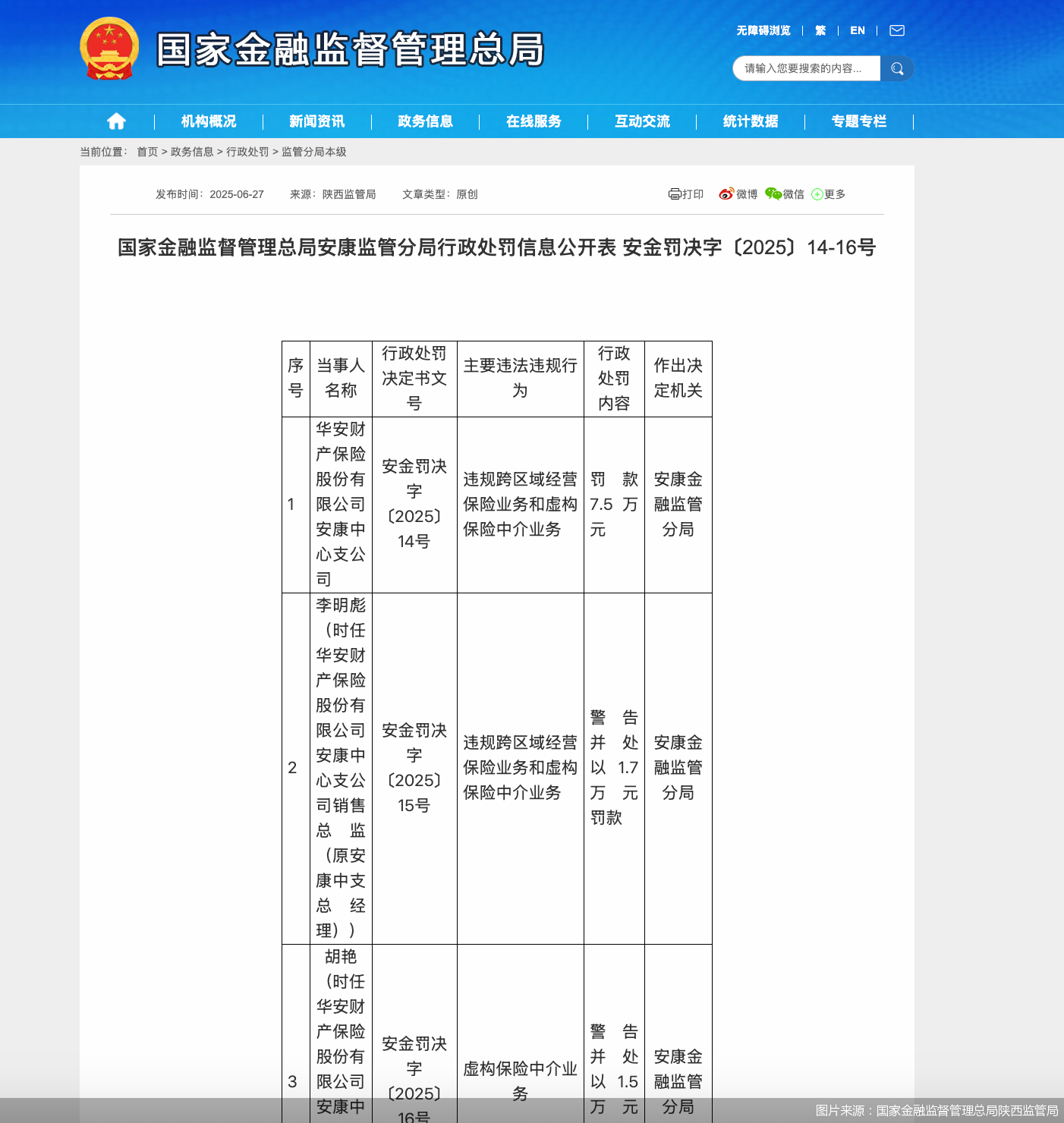Click row 1 authority cell 安康金融监管分局

point(678,504)
